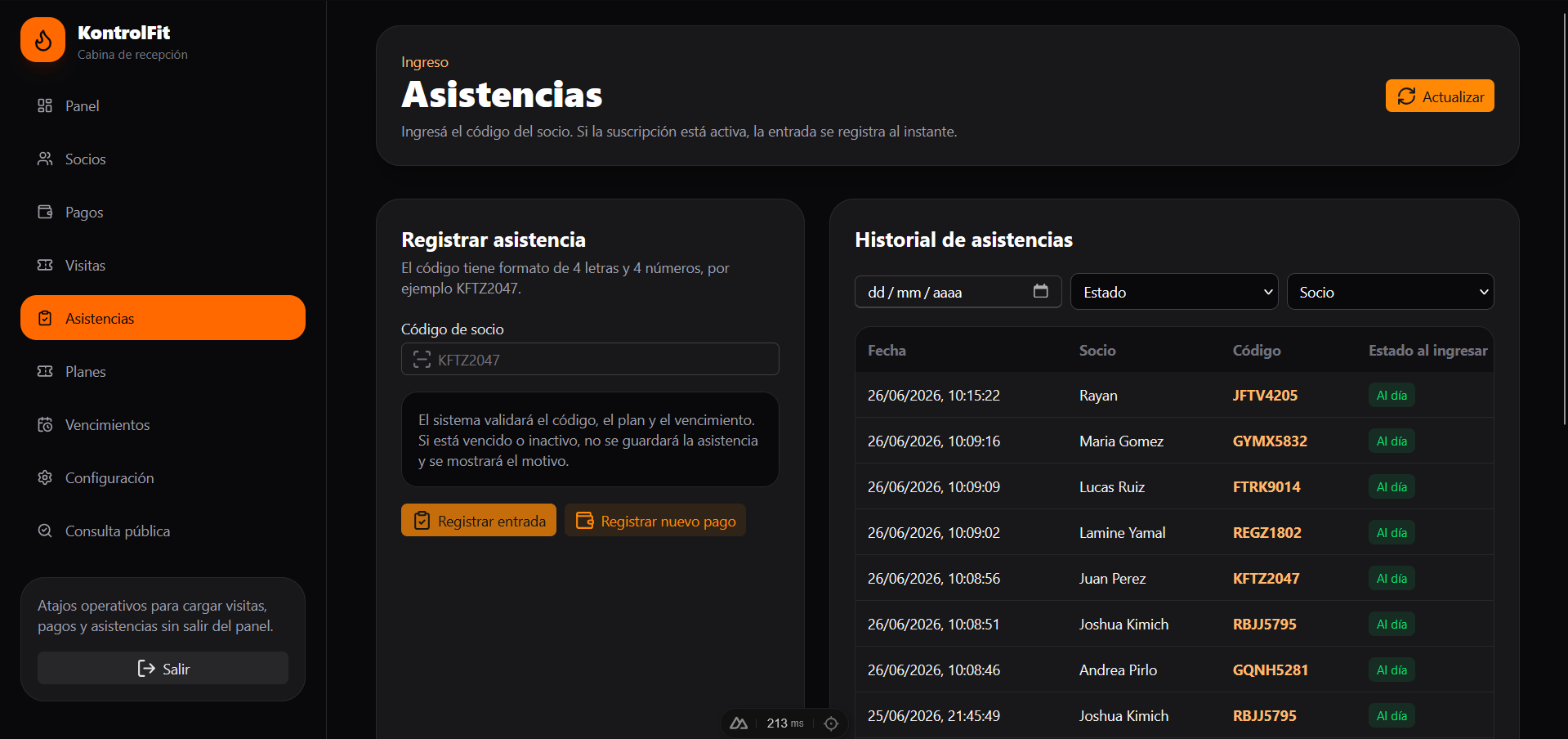The image size is (1568, 739).
Task: Click member code REGZ1802
Action: click(1266, 533)
